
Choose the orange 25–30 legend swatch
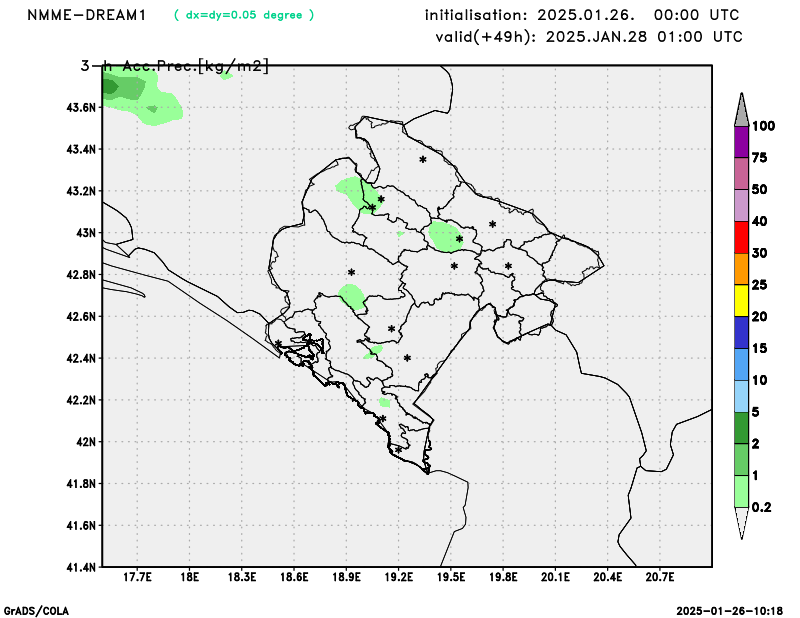pos(741,269)
